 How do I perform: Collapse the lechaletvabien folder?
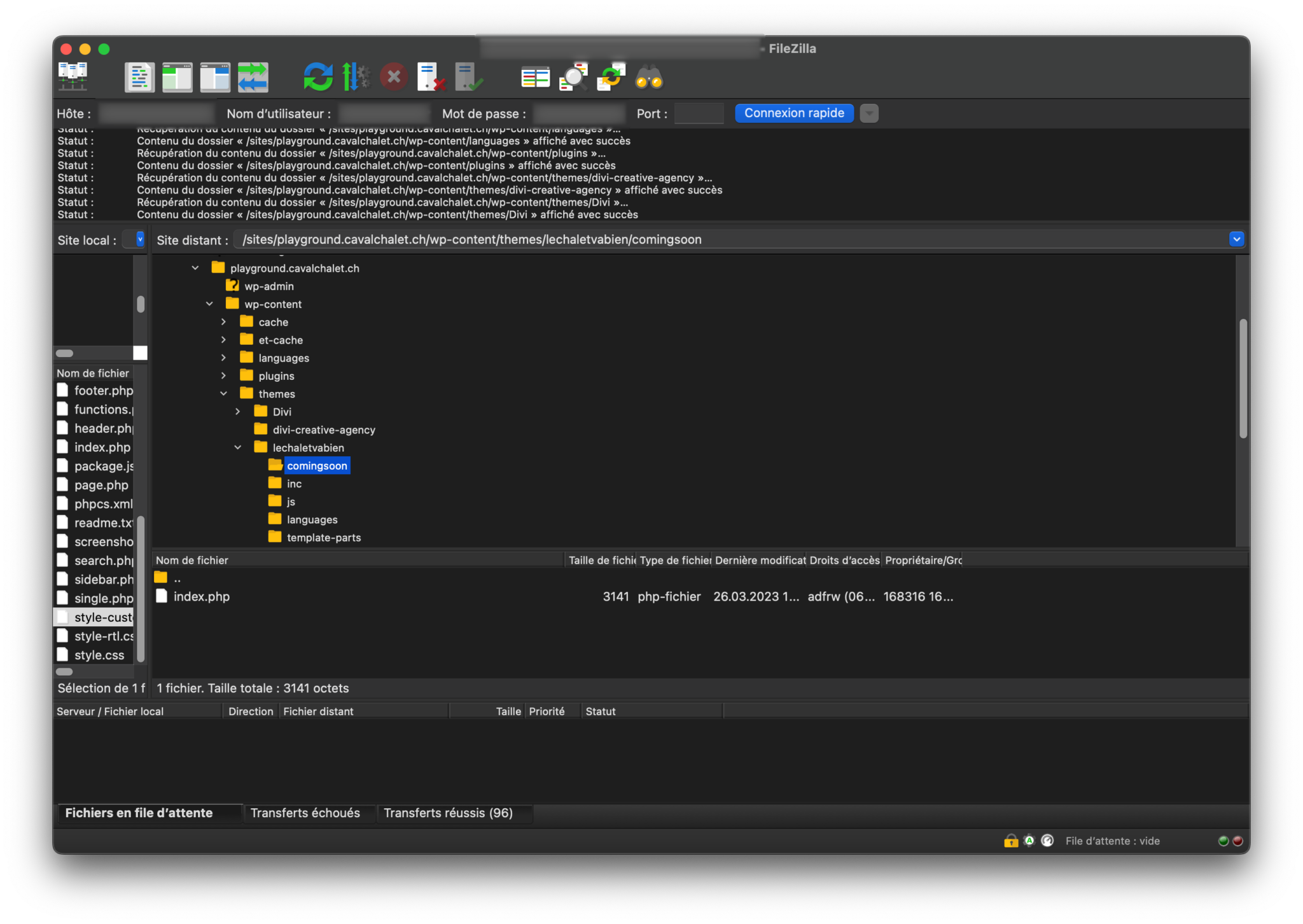[237, 447]
